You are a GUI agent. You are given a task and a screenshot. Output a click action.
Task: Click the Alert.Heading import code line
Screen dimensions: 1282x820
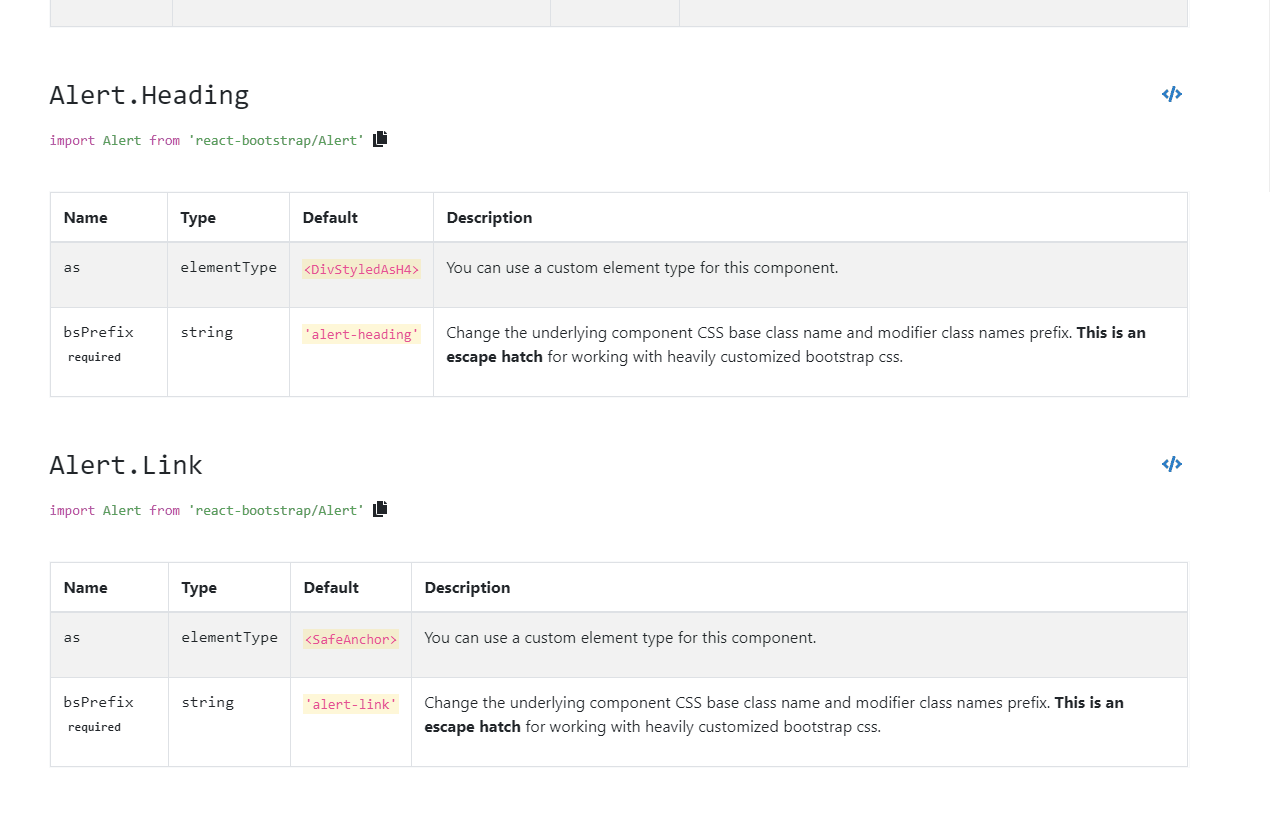[x=207, y=141]
